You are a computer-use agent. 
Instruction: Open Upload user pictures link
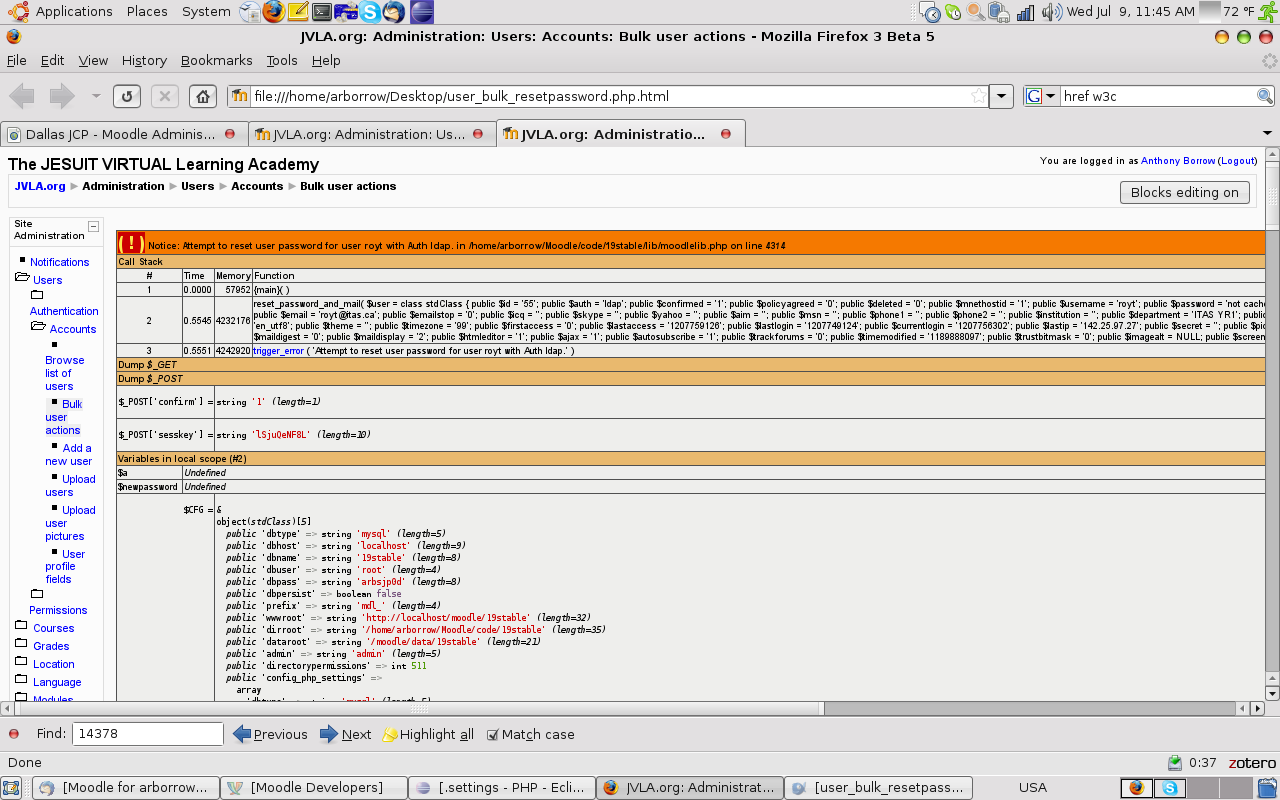click(70, 523)
